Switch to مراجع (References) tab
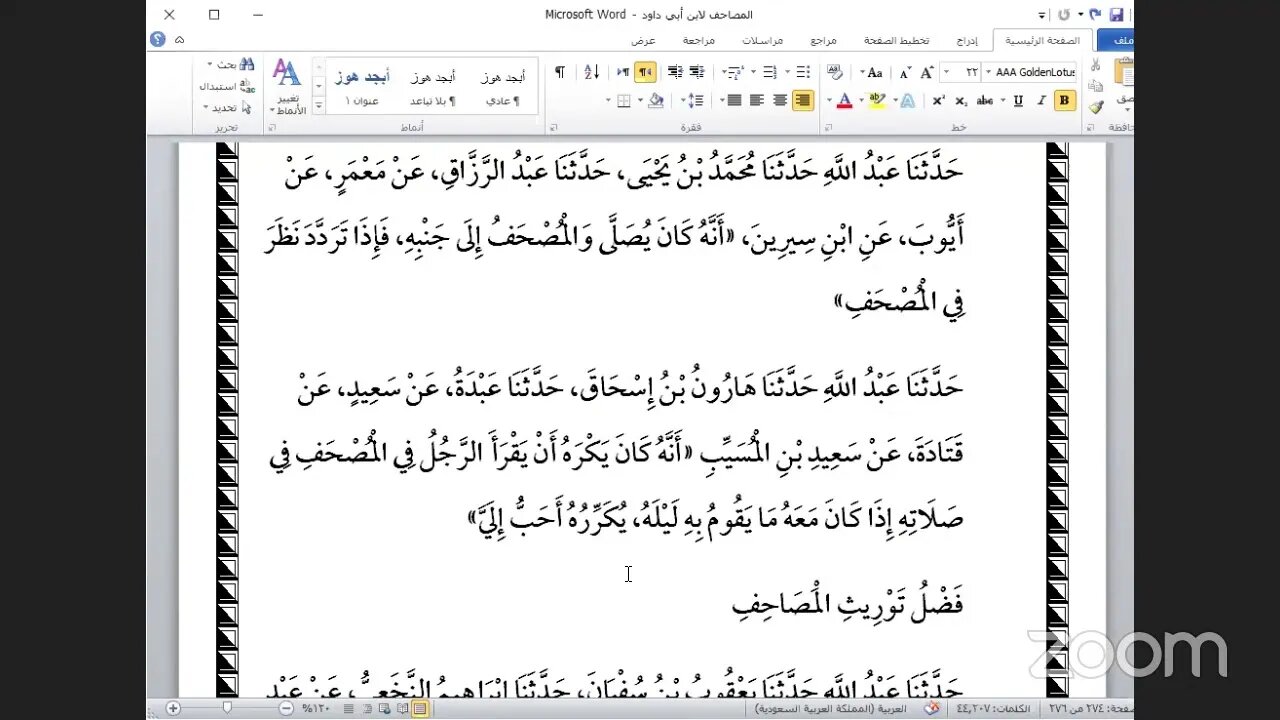Image resolution: width=1280 pixels, height=720 pixels. (824, 40)
